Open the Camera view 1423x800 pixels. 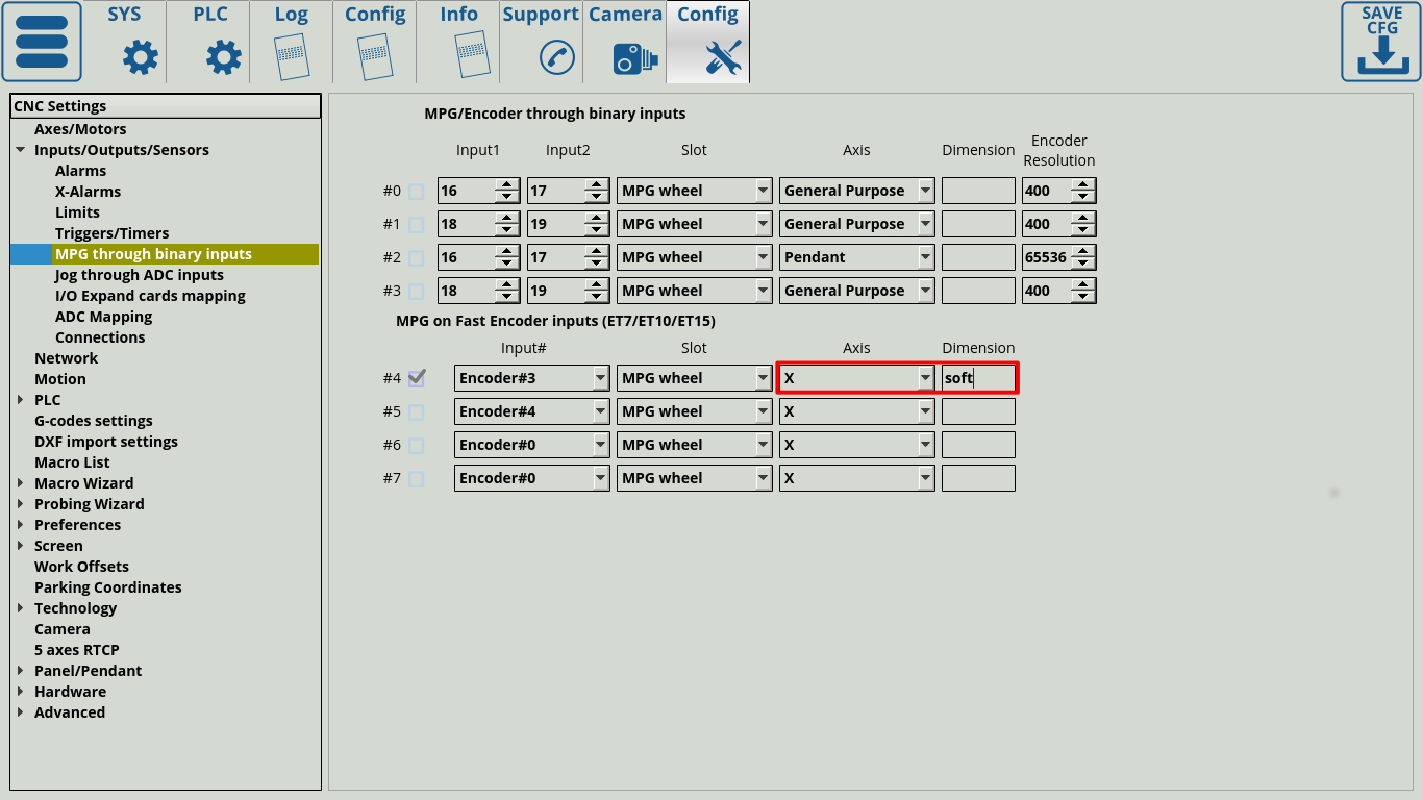coord(625,42)
